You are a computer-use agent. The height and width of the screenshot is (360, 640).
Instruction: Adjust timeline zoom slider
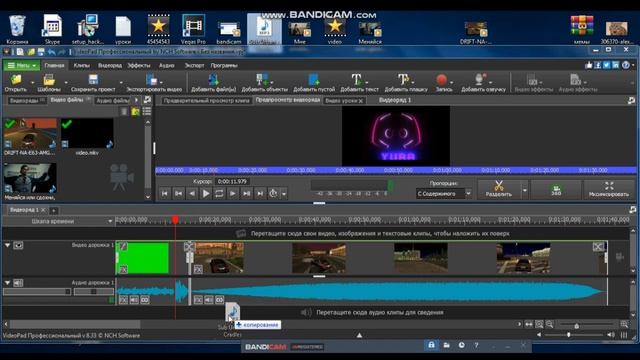tap(587, 325)
